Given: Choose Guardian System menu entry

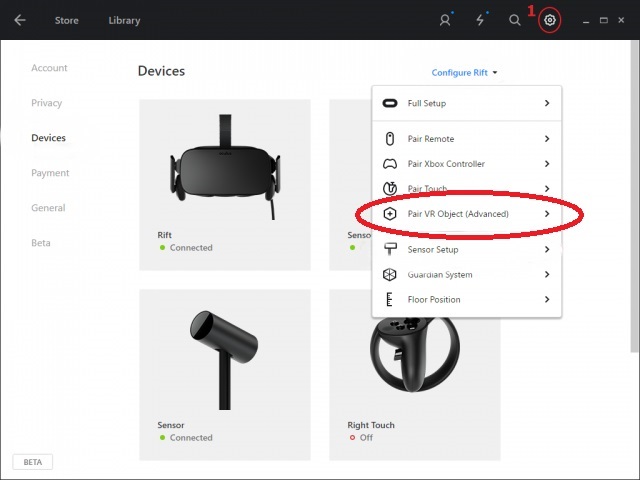Looking at the screenshot, I should (467, 274).
